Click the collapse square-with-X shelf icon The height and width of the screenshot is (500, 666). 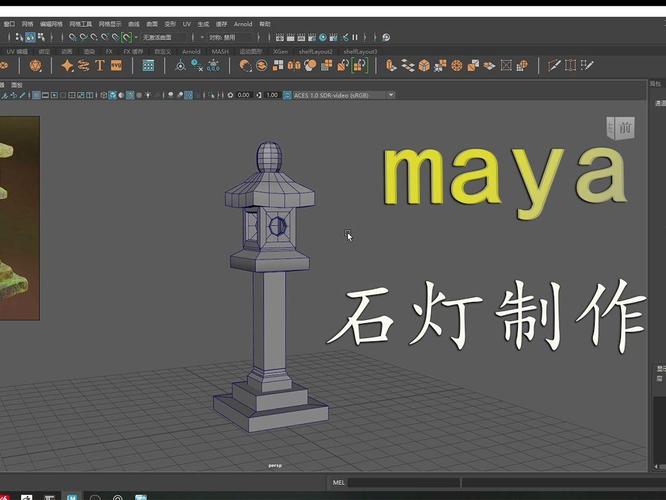[506, 65]
